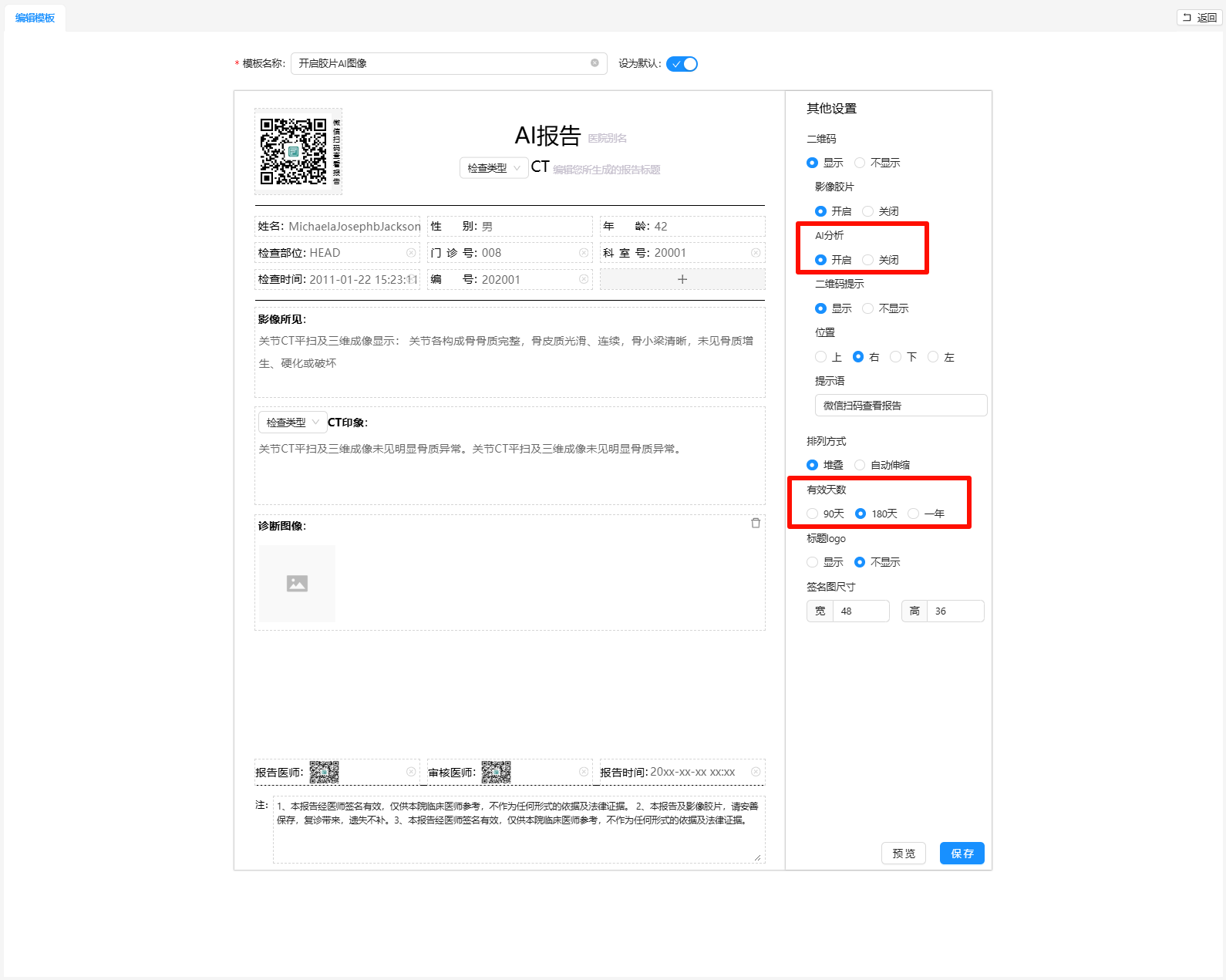Open 检查类型 dropdown under report title
The height and width of the screenshot is (980, 1226).
pos(493,168)
